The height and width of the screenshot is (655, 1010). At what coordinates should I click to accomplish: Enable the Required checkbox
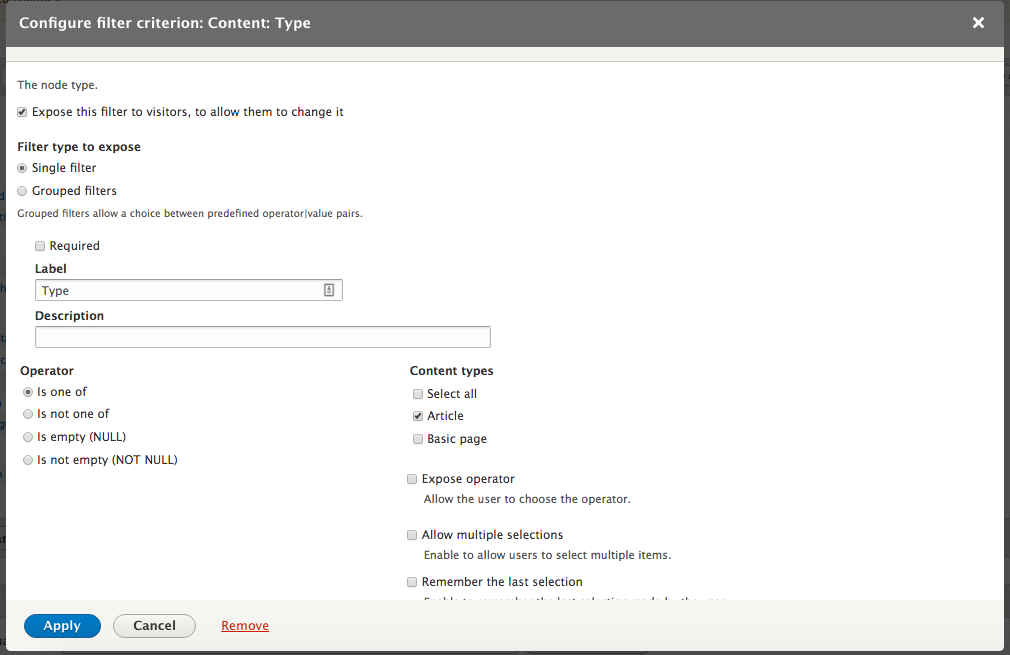[x=40, y=246]
